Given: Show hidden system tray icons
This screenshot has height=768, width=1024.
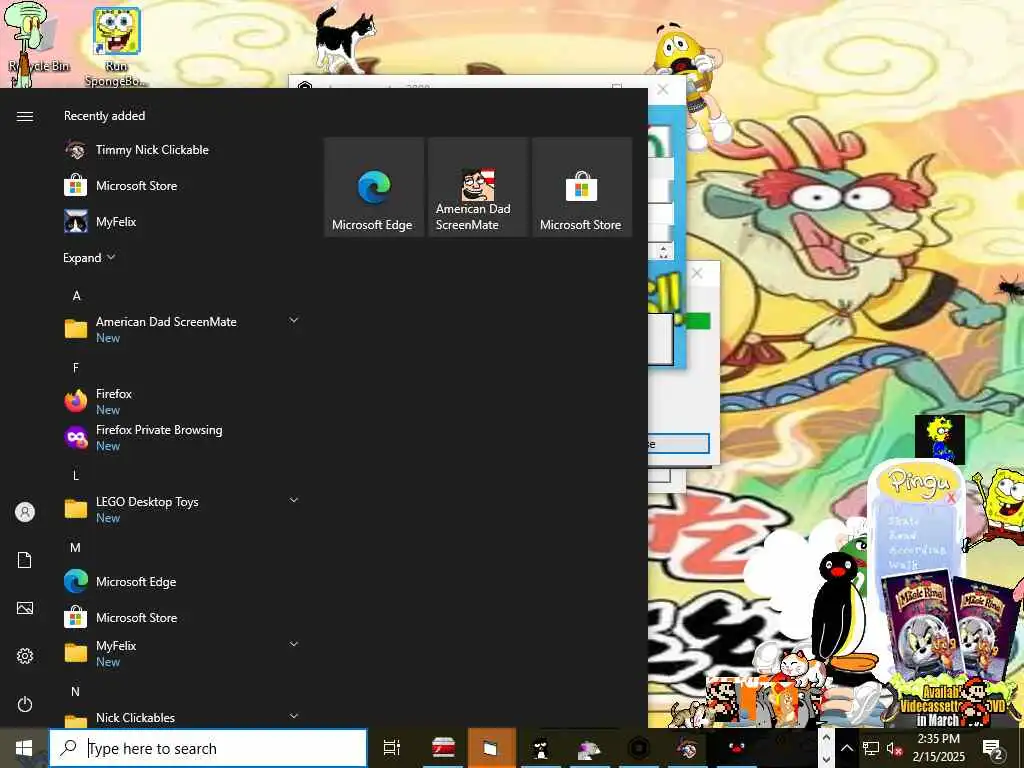Looking at the screenshot, I should [846, 748].
